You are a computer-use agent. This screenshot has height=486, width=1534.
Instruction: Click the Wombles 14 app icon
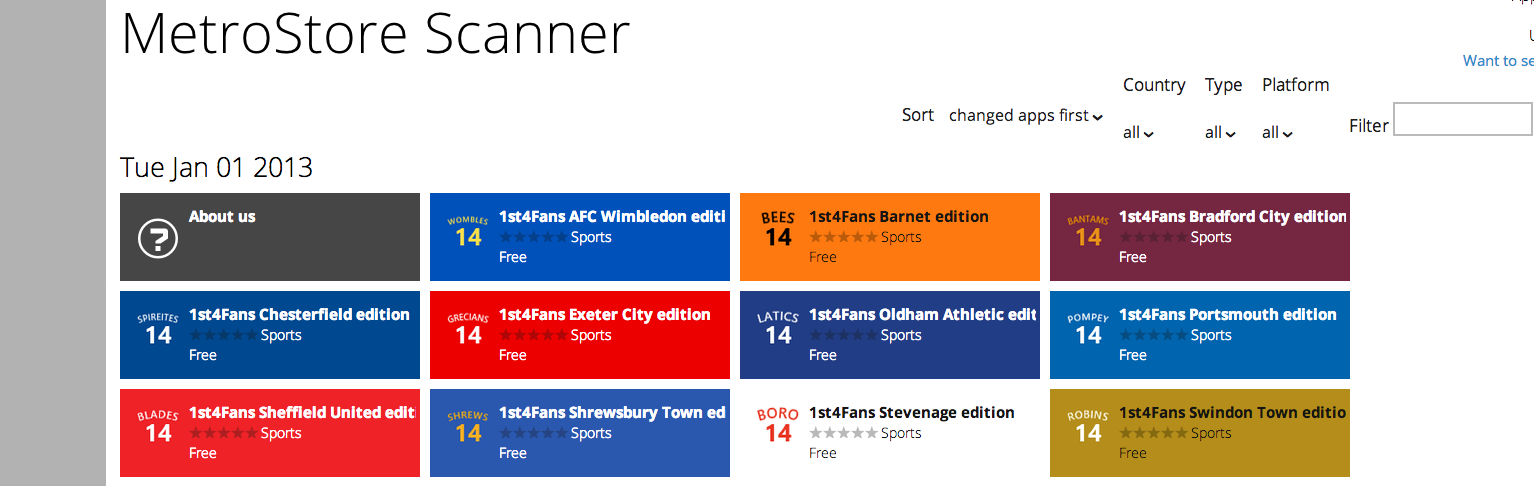pyautogui.click(x=468, y=231)
